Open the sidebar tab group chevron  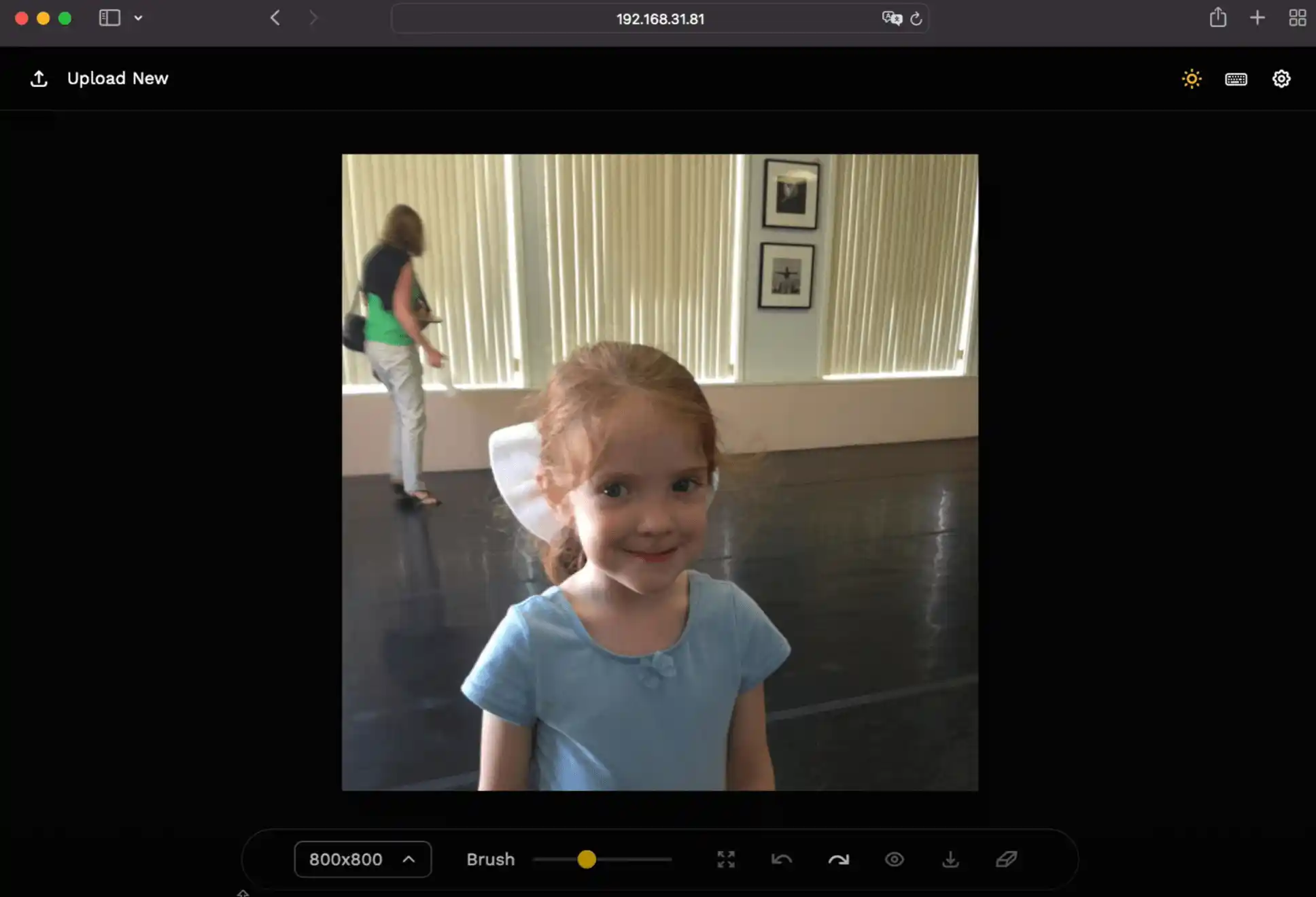[x=138, y=18]
